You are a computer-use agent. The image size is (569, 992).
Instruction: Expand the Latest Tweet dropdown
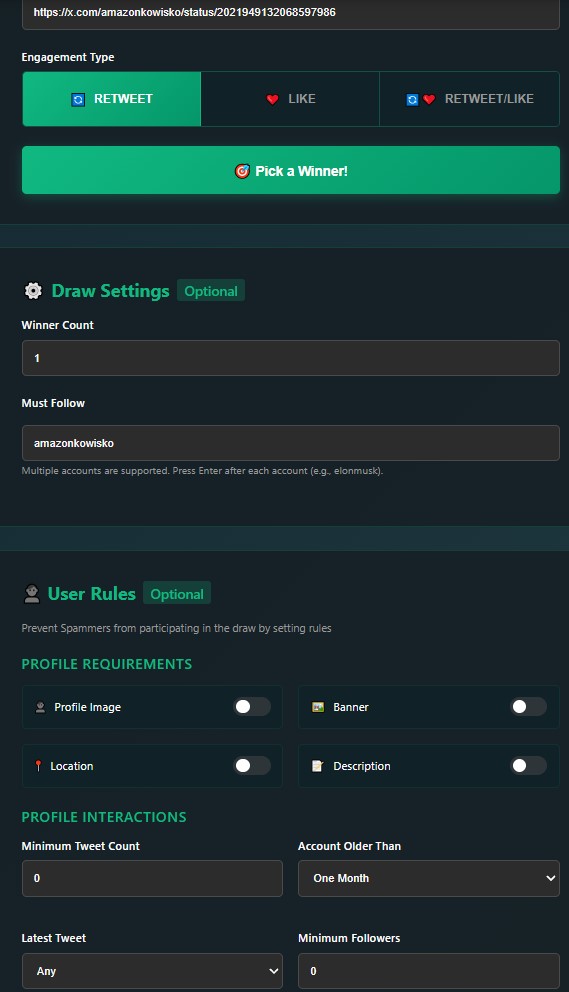point(152,971)
